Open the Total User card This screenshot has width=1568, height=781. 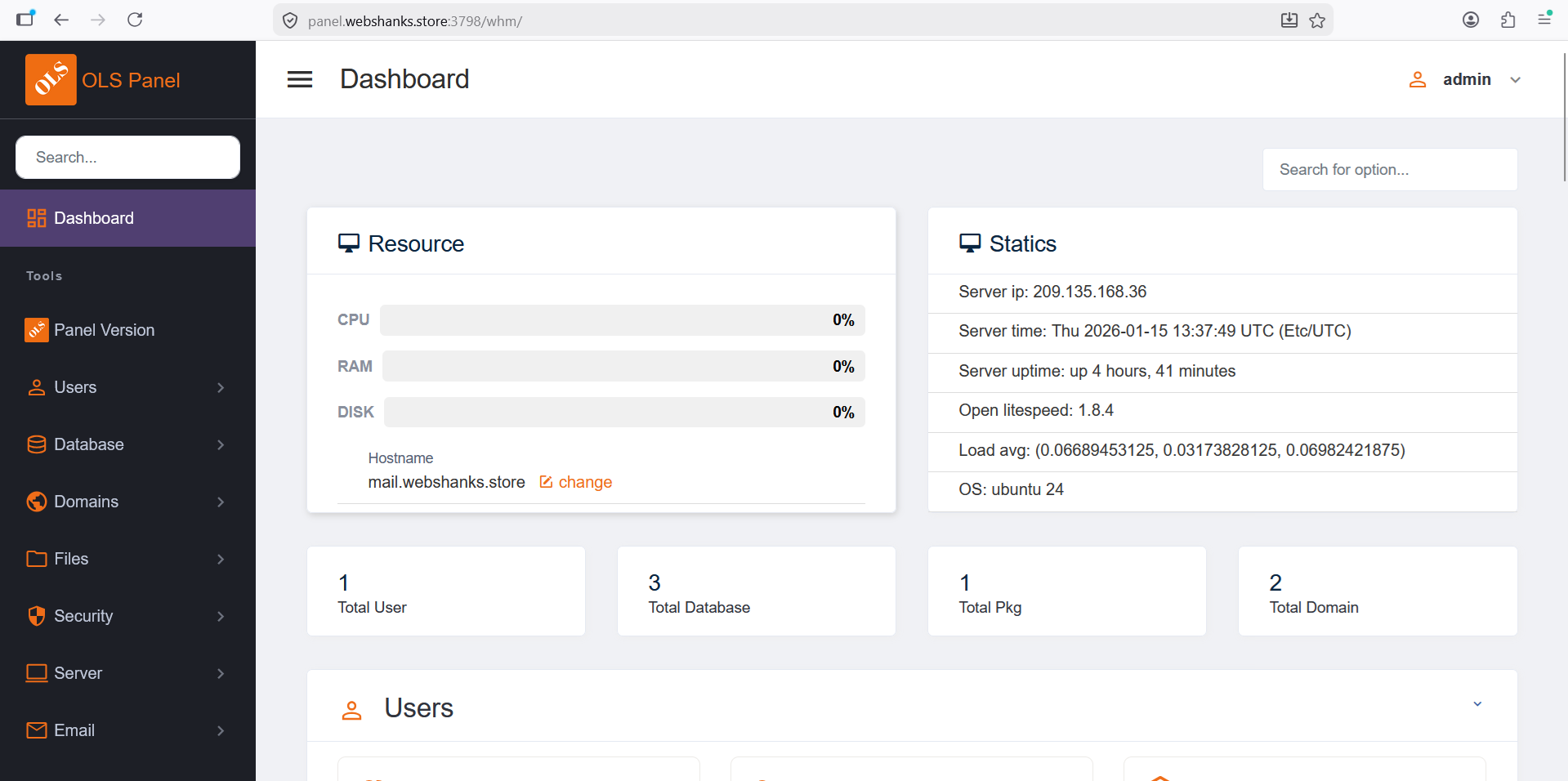(x=446, y=591)
